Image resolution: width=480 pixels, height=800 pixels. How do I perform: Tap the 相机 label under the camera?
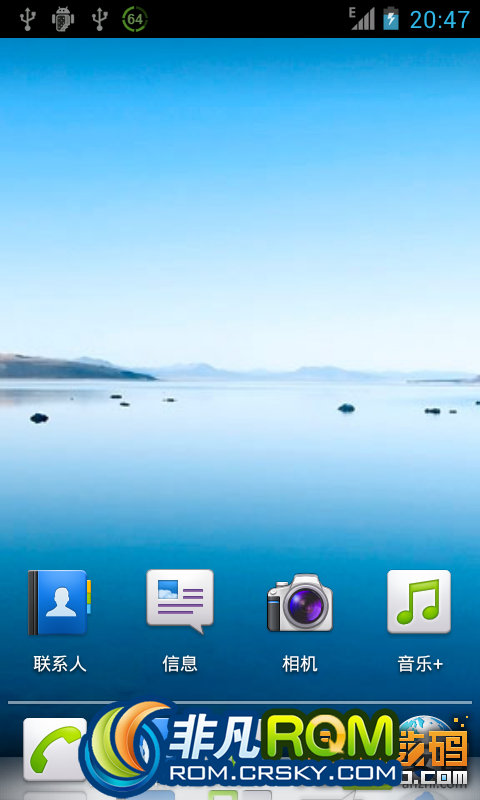300,664
